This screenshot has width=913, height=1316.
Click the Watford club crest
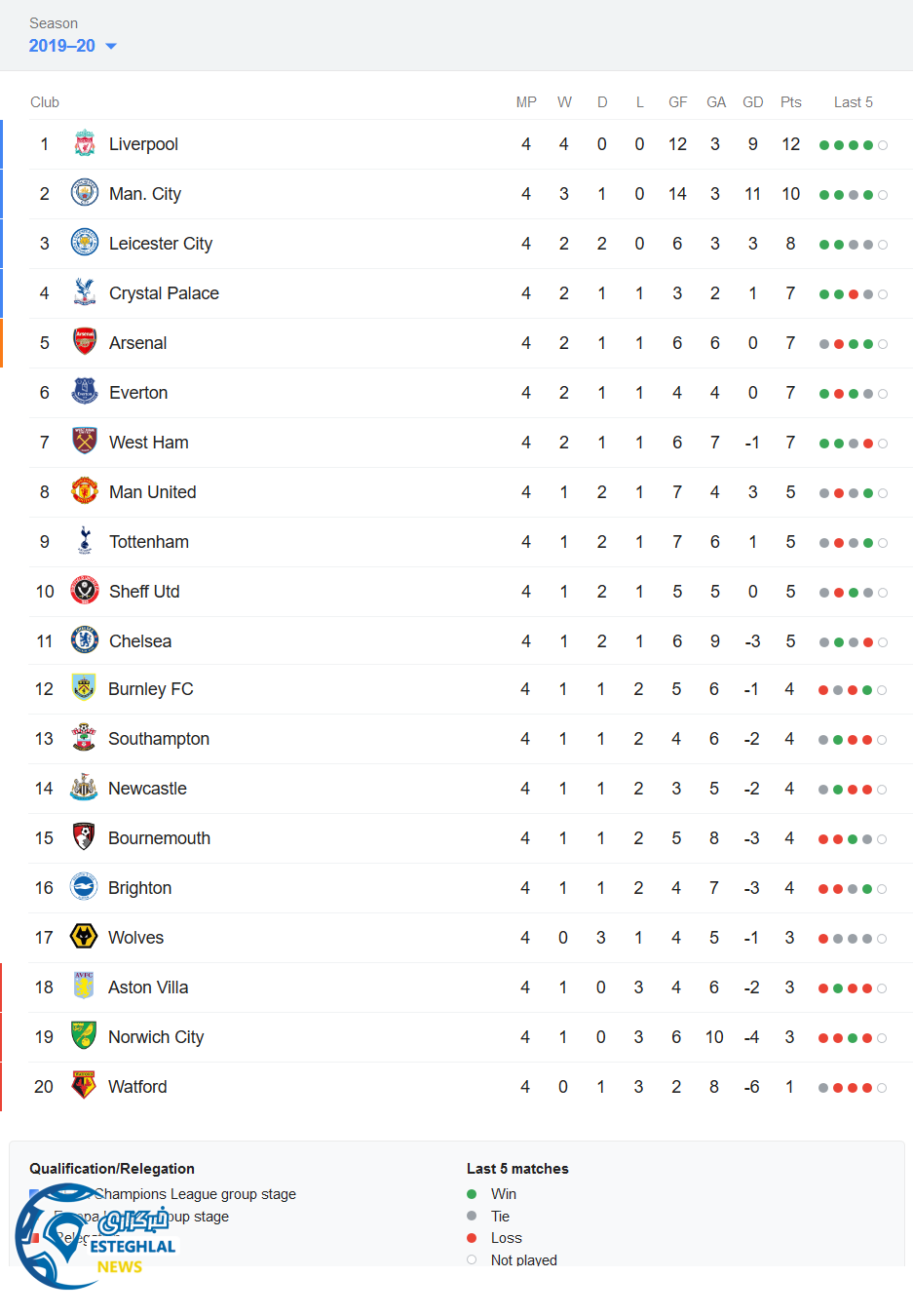(x=84, y=1086)
